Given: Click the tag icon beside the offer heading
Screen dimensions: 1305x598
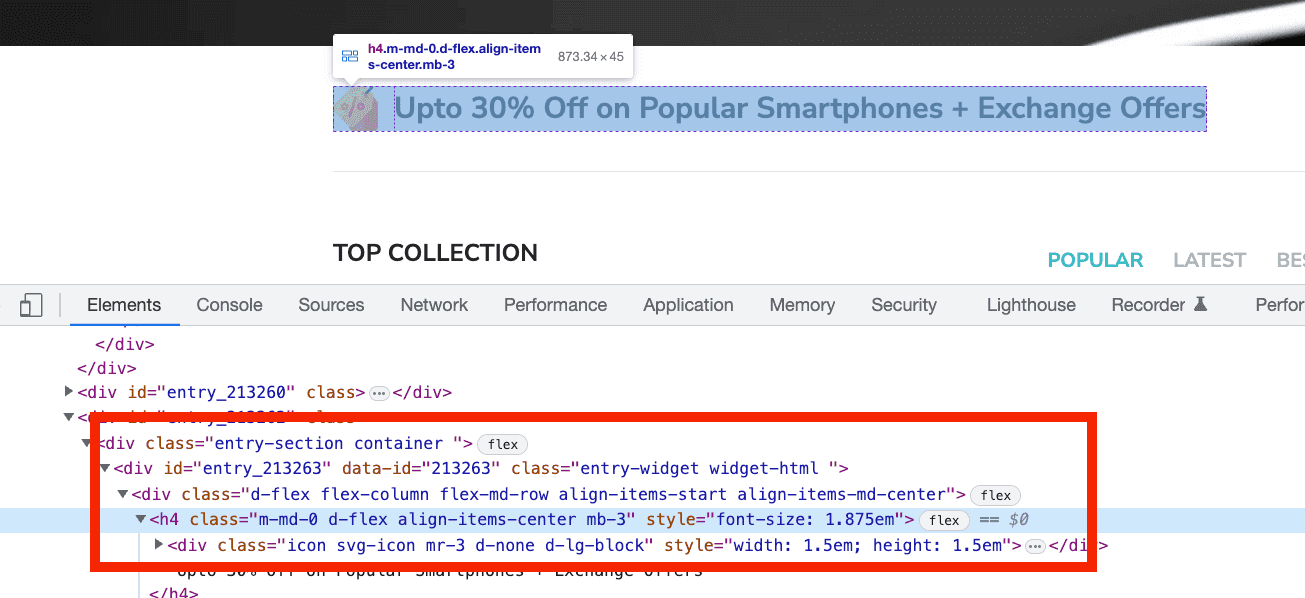Looking at the screenshot, I should tap(356, 108).
